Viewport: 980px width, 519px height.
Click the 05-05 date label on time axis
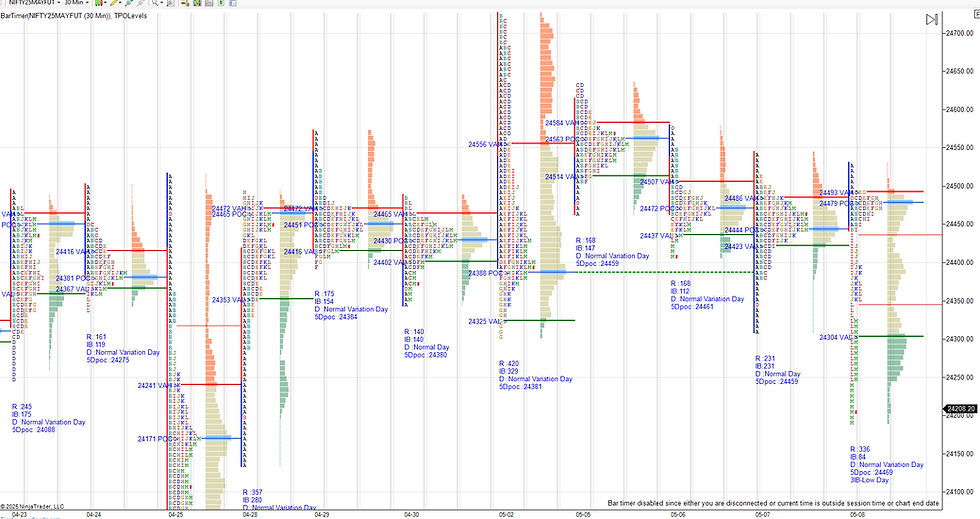point(582,515)
